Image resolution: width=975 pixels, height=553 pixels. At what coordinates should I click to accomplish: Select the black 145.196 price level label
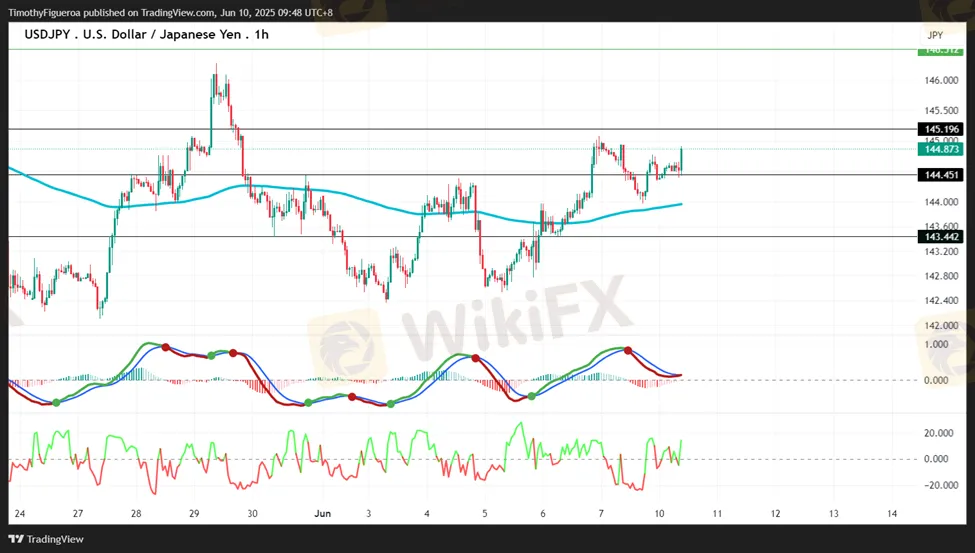(941, 129)
